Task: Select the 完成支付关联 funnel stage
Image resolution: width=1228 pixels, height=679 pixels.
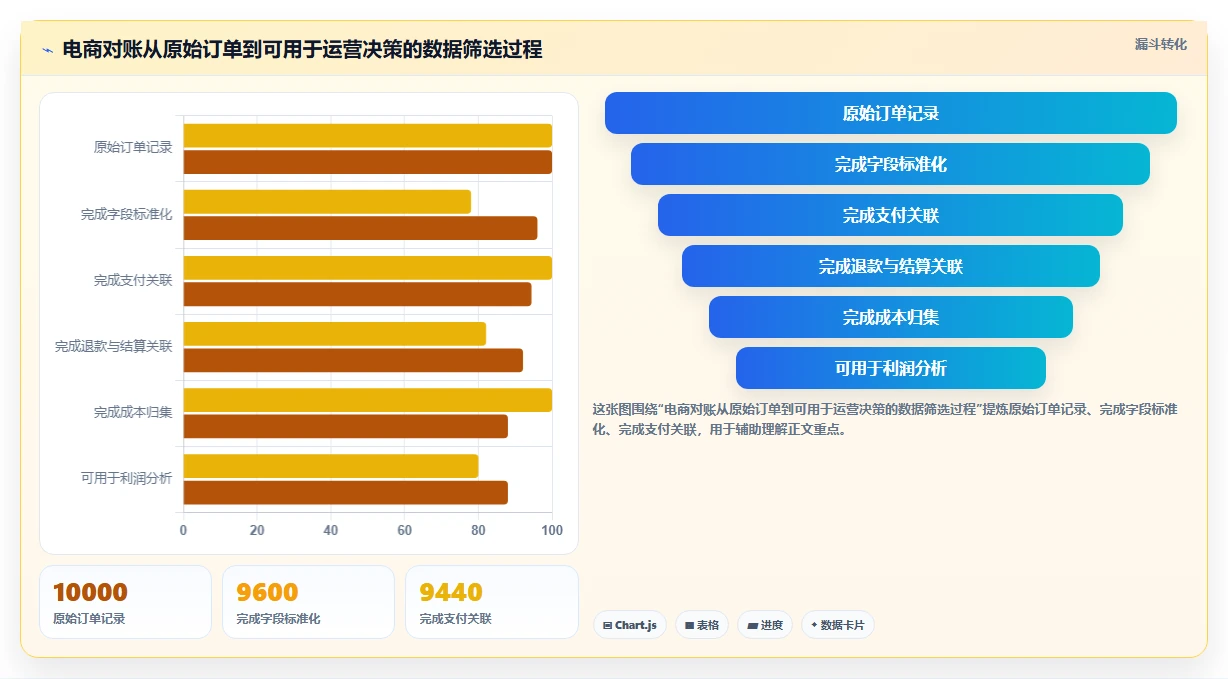Action: pyautogui.click(x=891, y=215)
